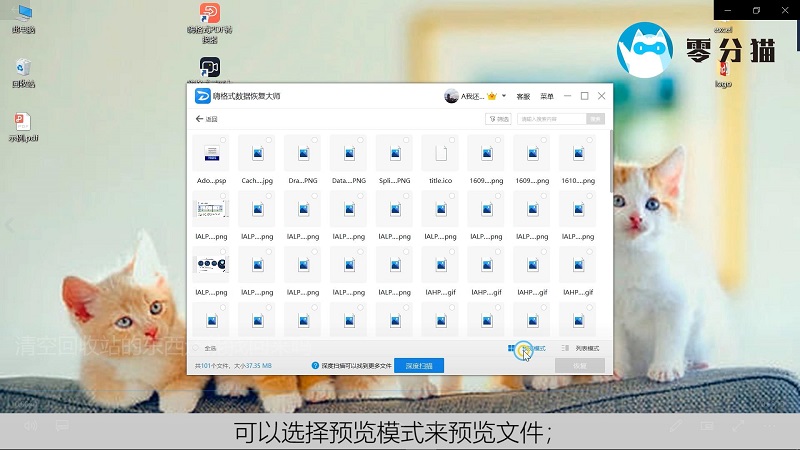Toggle the 全选 select-all checkbox
The height and width of the screenshot is (450, 800).
196,348
